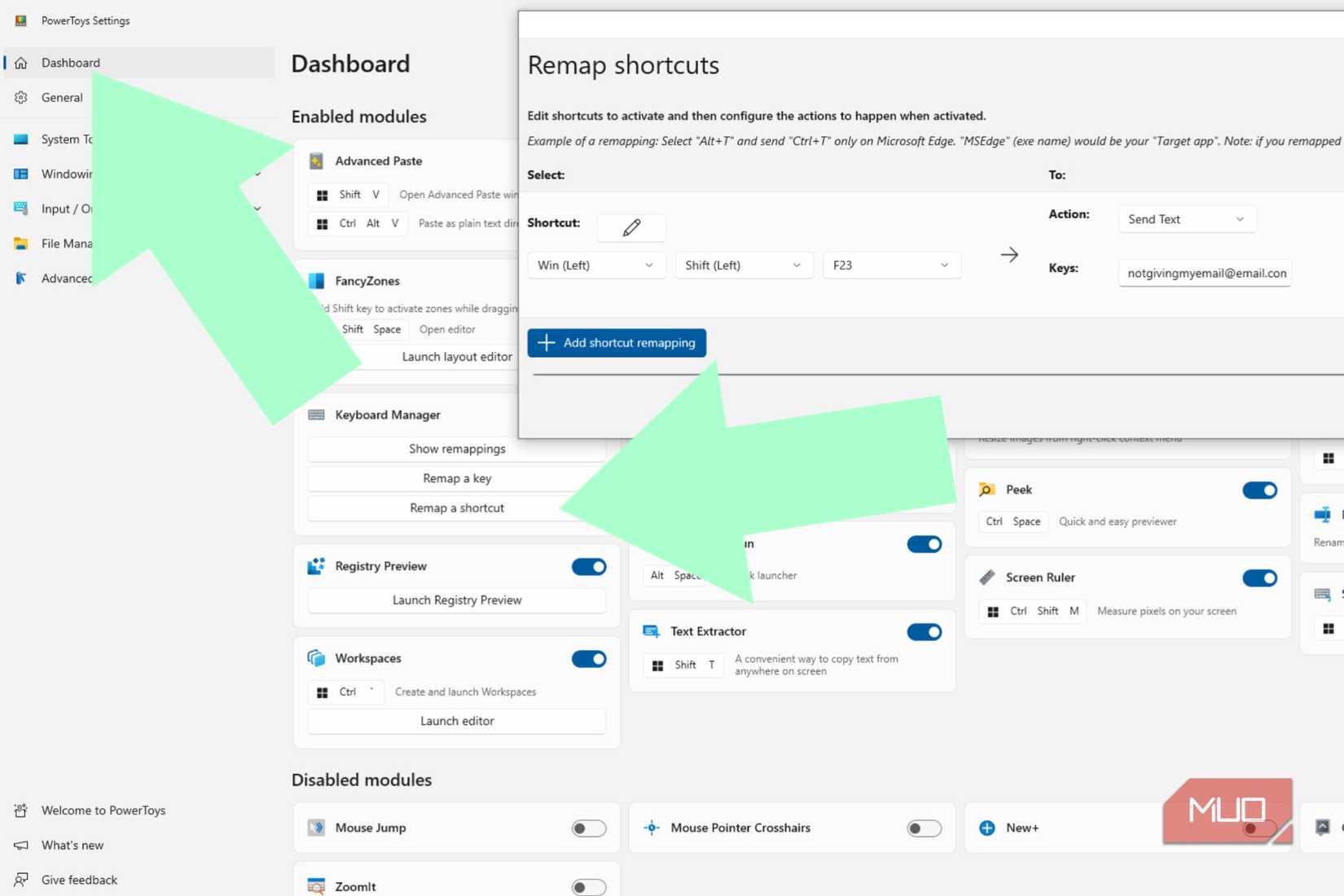Click the Keys text input field
1344x896 pixels.
pos(1206,273)
